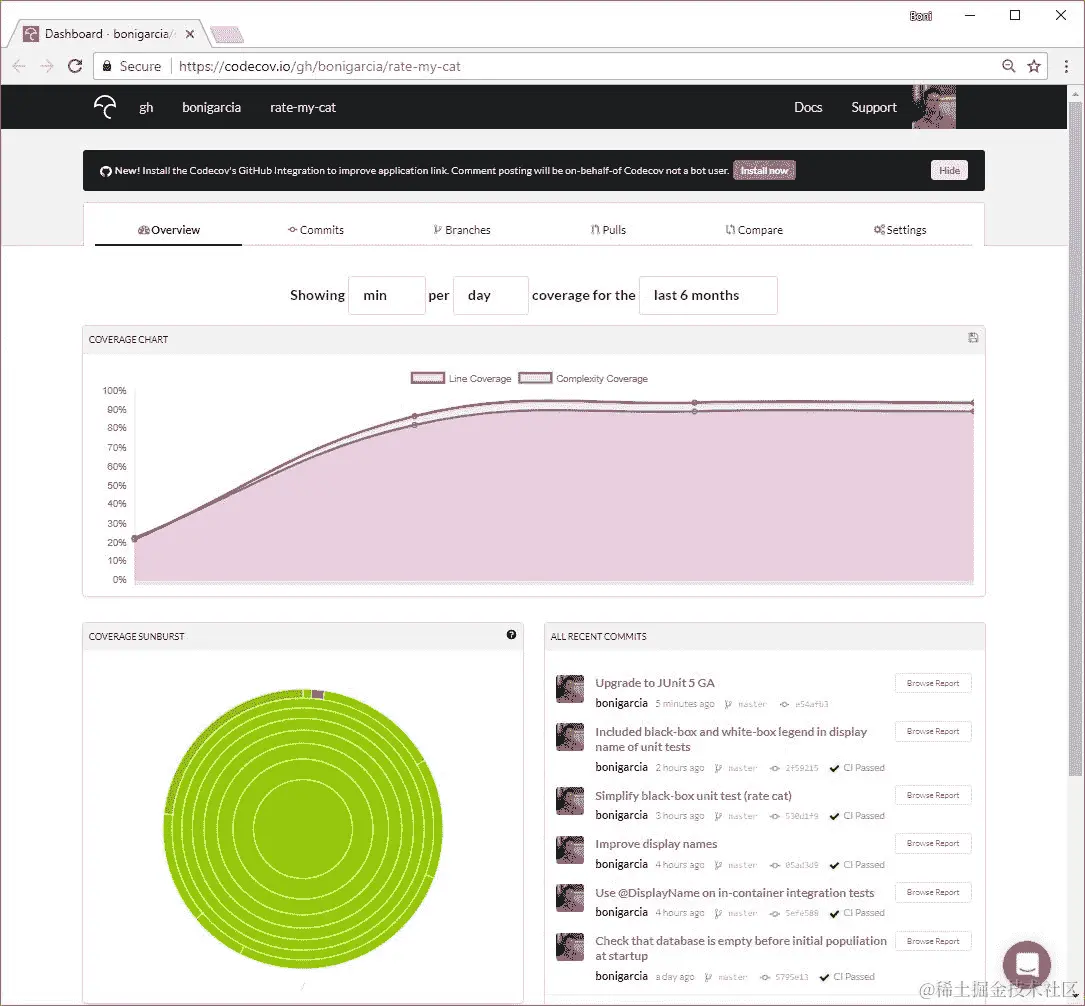This screenshot has width=1085, height=1006.
Task: Open the Coverage Sunburst help icon
Action: (511, 634)
